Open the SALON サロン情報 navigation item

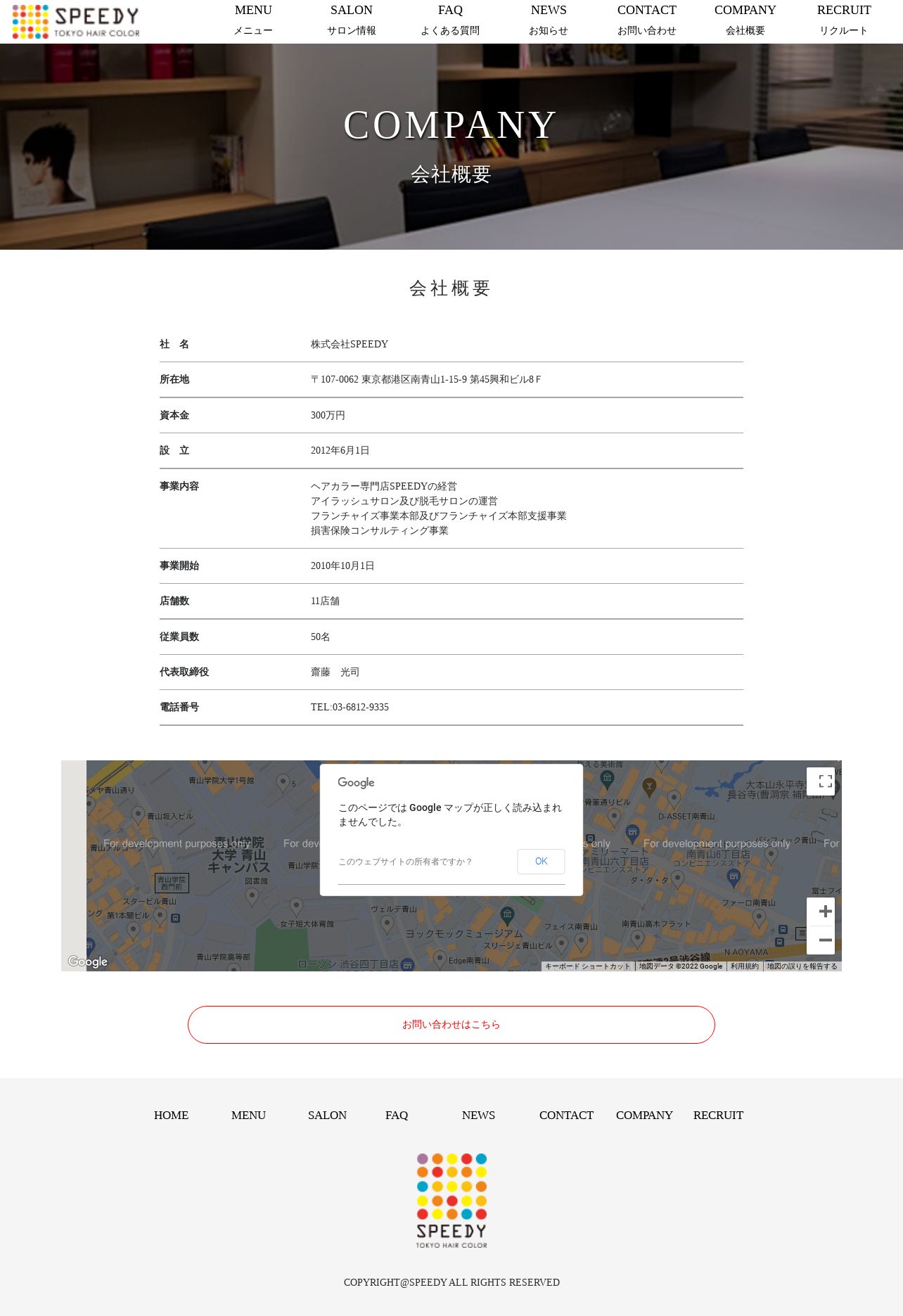pyautogui.click(x=352, y=20)
